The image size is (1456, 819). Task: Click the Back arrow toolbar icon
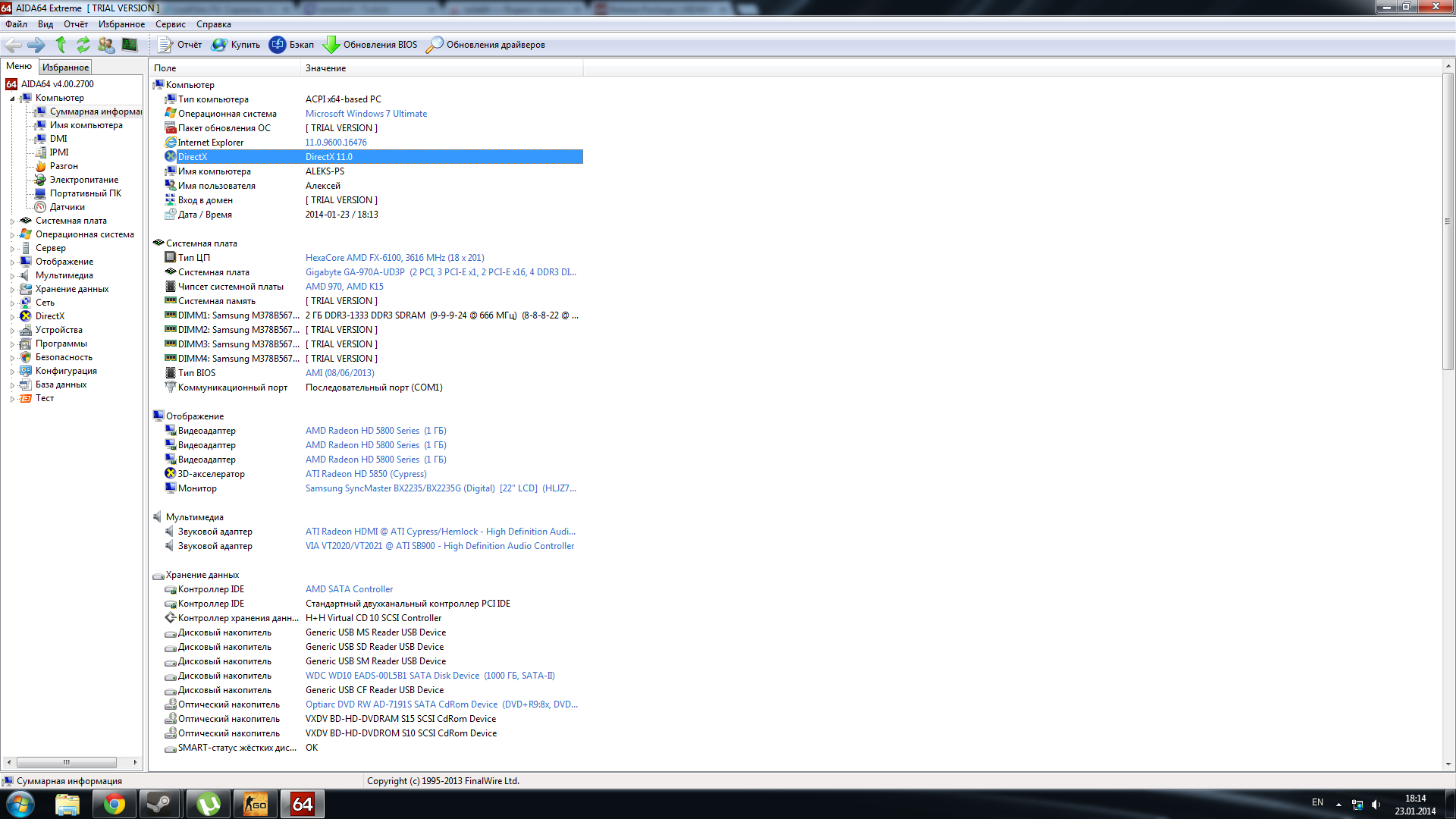(13, 45)
